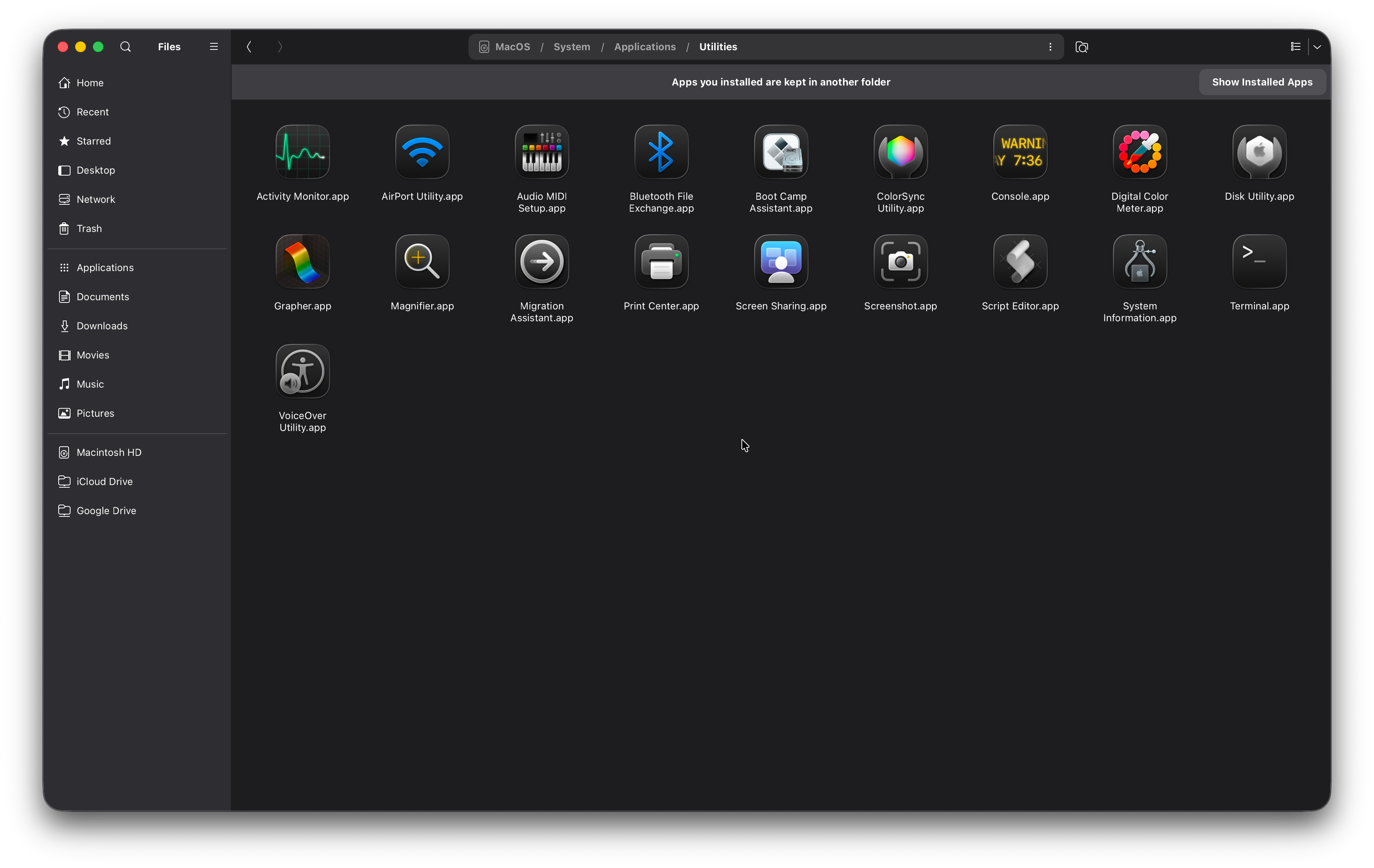Click the Utilities breadcrumb

[x=718, y=47]
